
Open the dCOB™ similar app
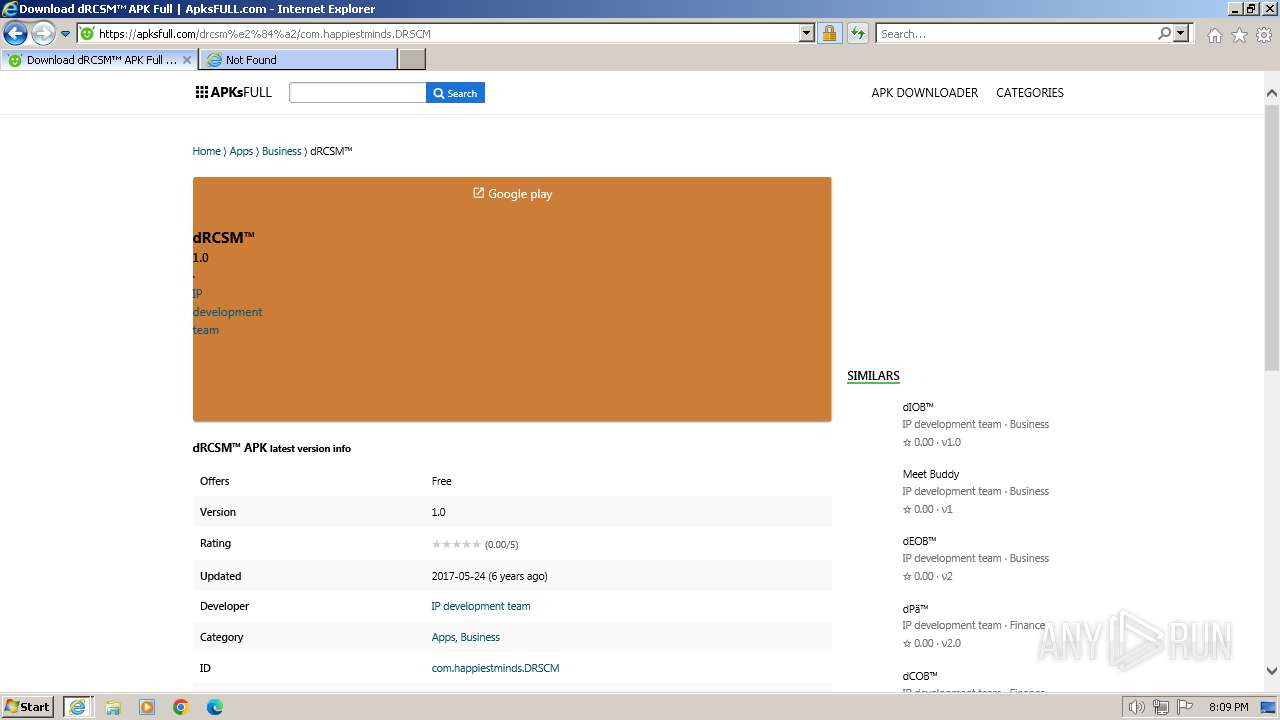920,676
